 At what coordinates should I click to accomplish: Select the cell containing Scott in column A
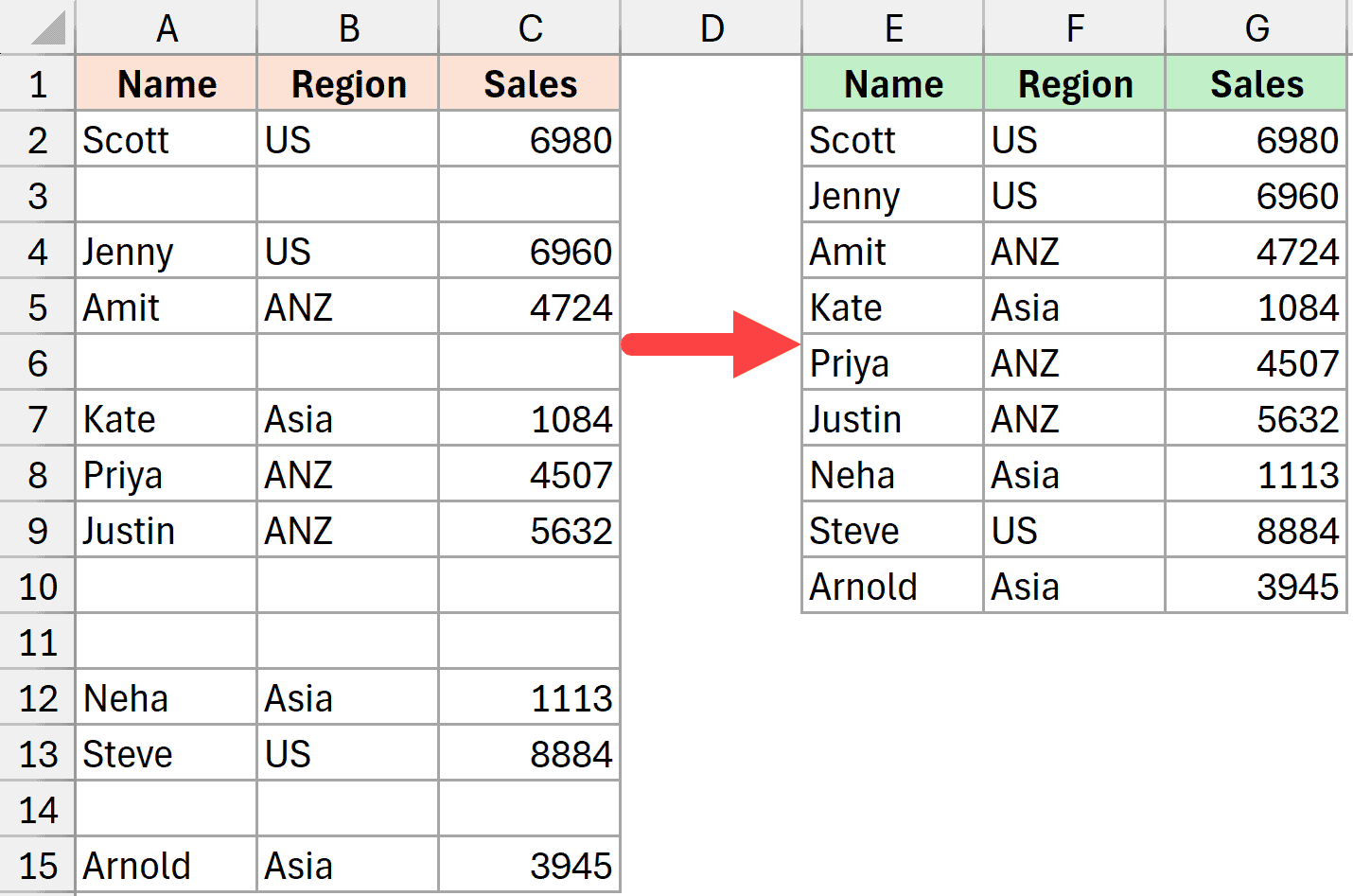[x=167, y=139]
